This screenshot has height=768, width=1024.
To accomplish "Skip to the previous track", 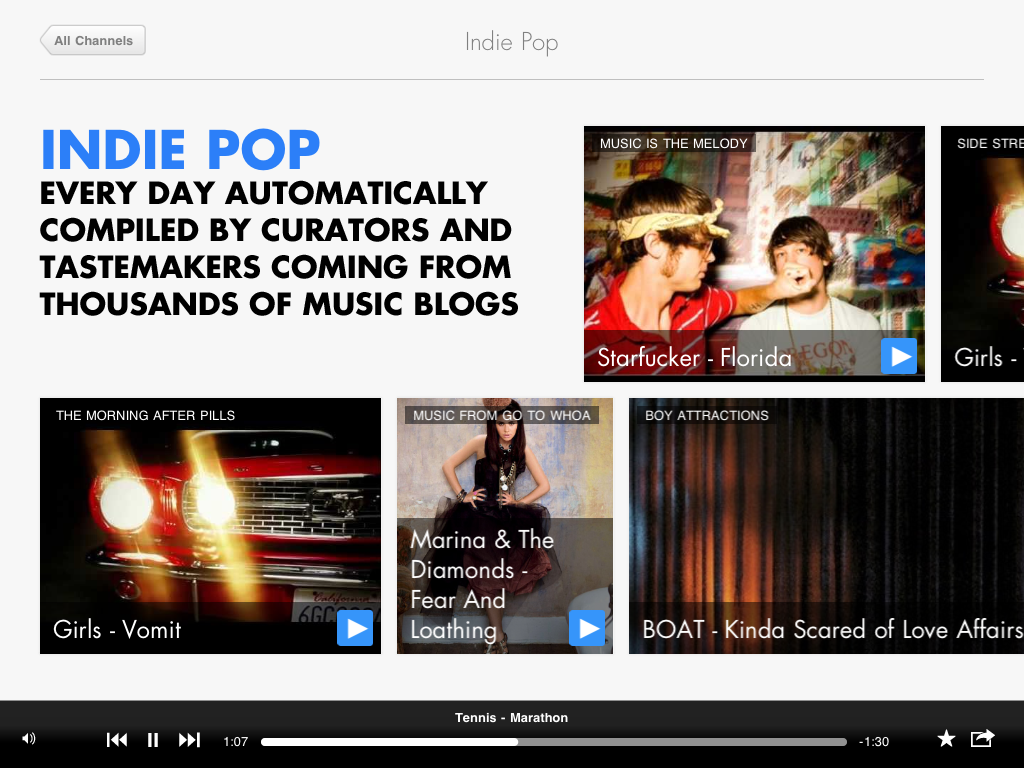I will 117,740.
